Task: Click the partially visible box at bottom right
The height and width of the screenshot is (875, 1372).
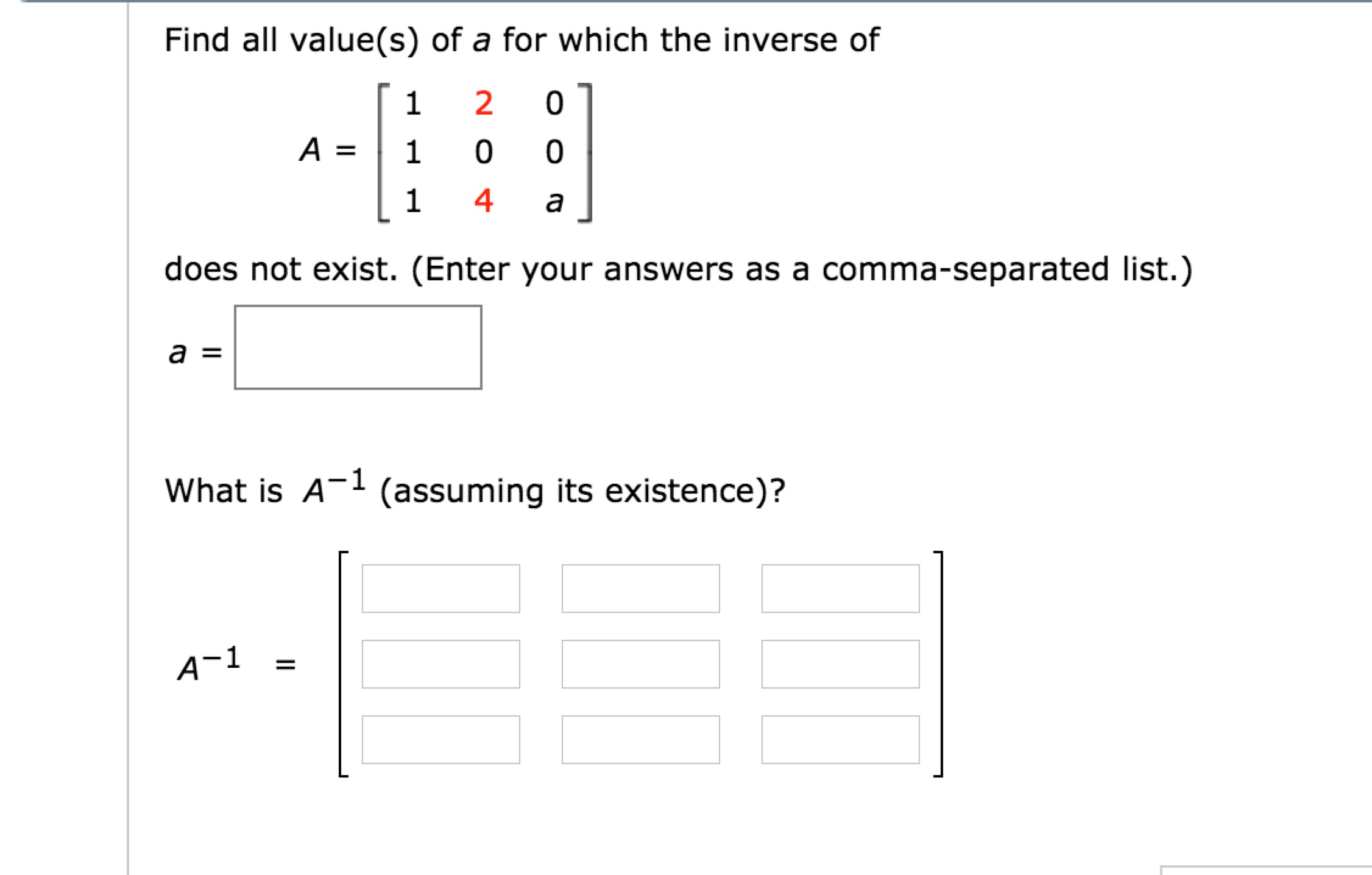Action: point(1266,870)
